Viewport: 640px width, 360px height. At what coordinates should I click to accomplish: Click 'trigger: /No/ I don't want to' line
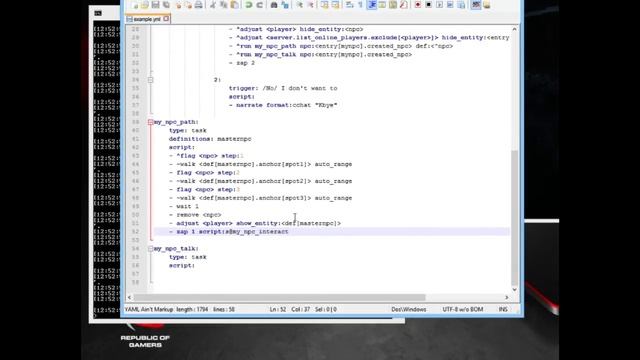[283, 88]
